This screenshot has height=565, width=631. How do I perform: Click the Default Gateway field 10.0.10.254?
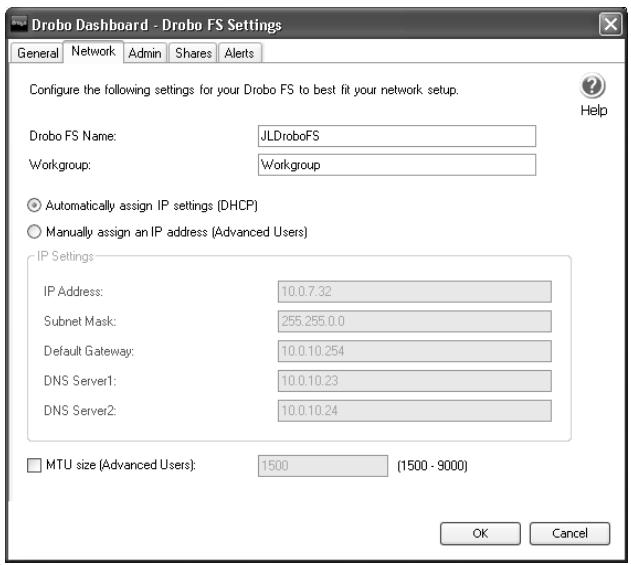point(414,351)
